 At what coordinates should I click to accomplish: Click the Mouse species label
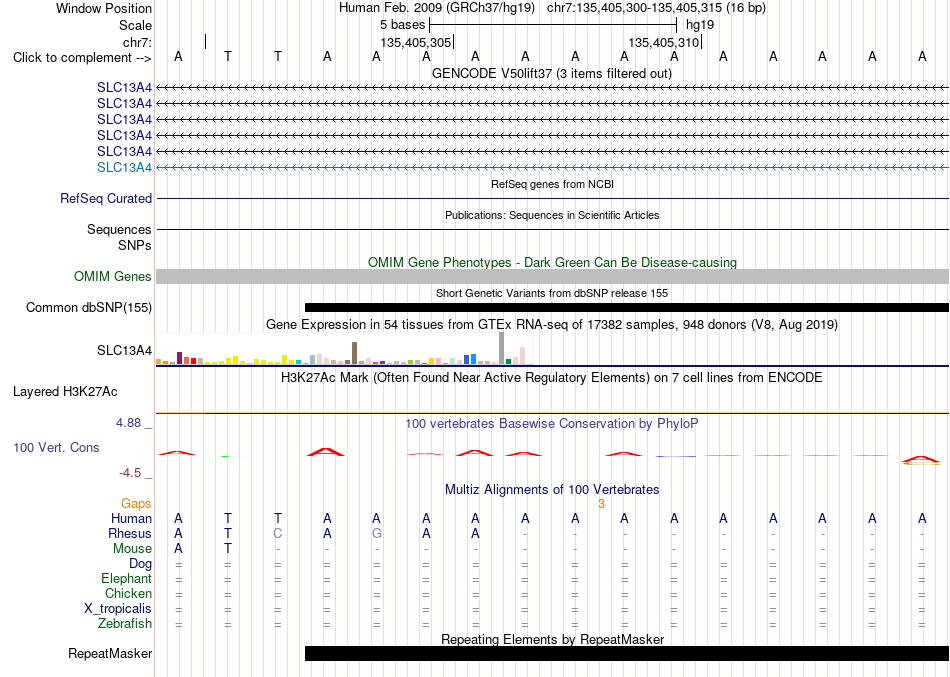coord(132,549)
